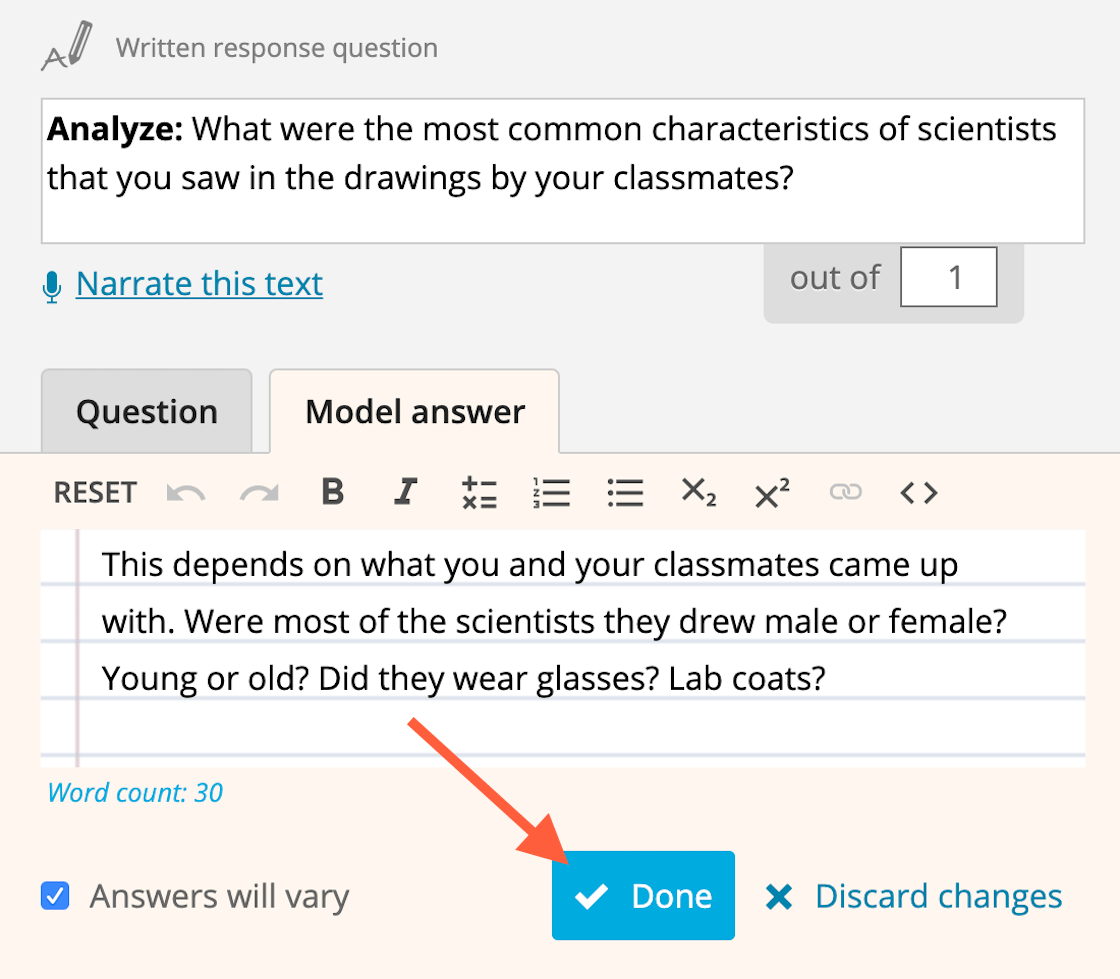Apply subscript formatting
Image resolution: width=1120 pixels, height=979 pixels.
click(x=698, y=492)
